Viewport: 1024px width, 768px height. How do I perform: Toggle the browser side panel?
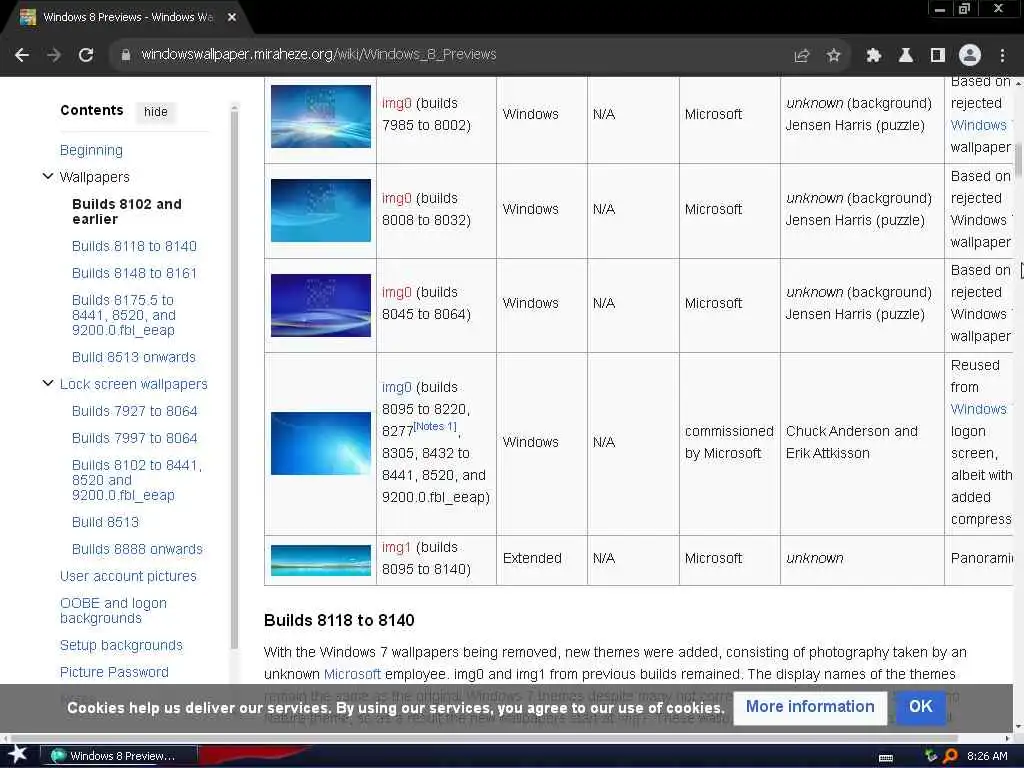click(x=938, y=56)
